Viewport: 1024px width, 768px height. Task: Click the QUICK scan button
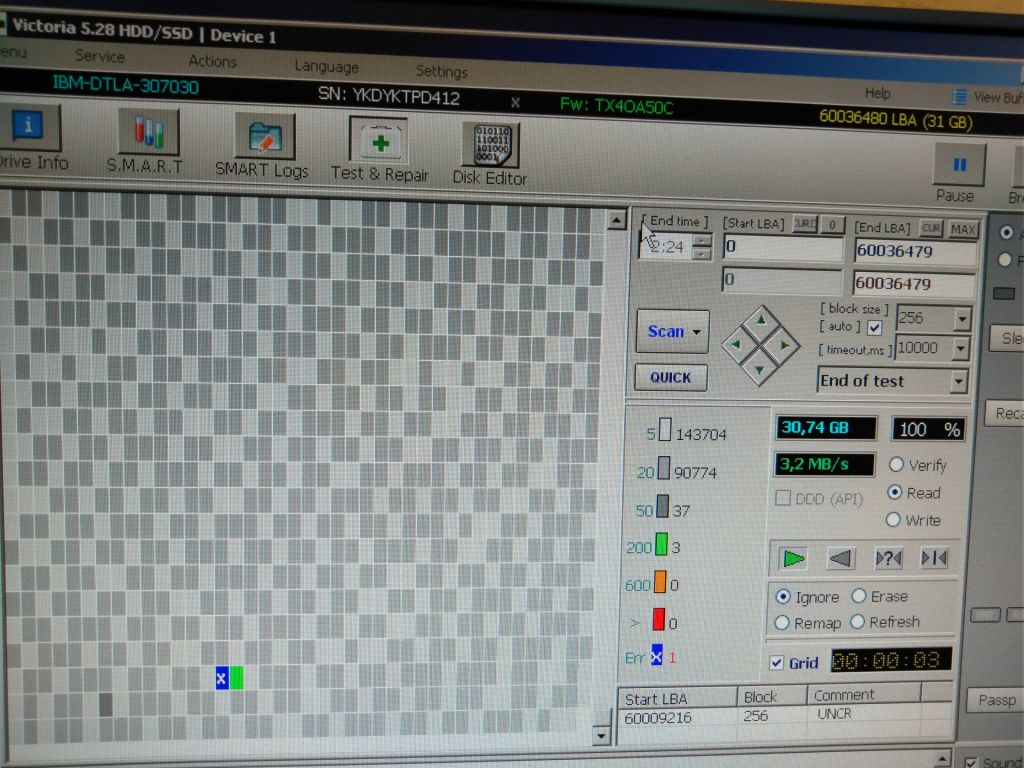[x=671, y=377]
